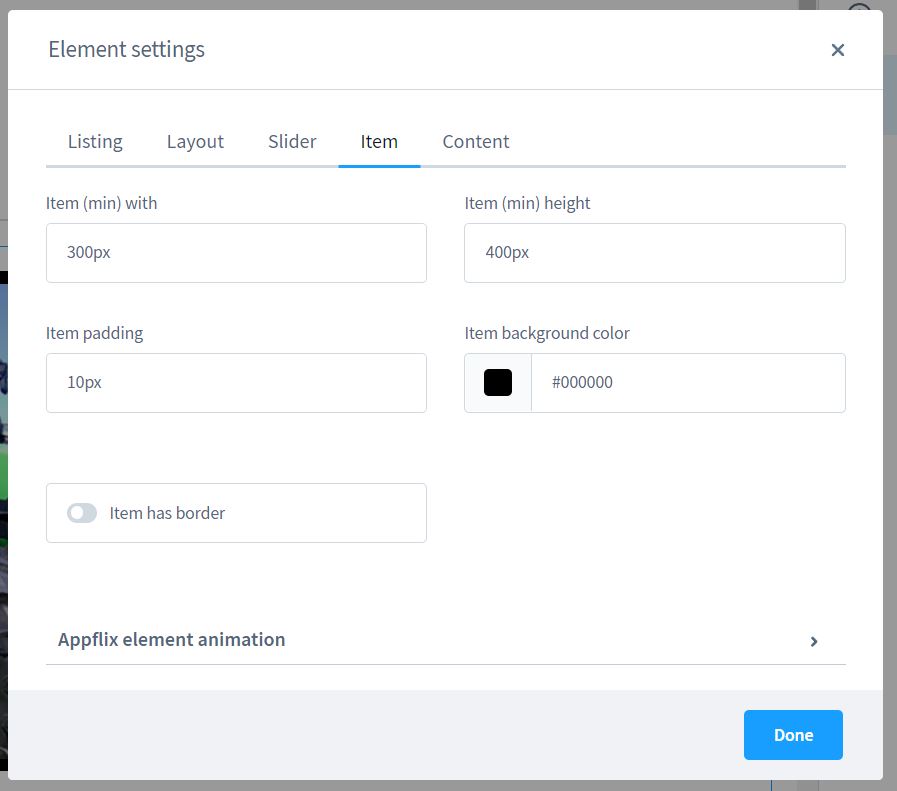Open the Layout tab

point(195,141)
